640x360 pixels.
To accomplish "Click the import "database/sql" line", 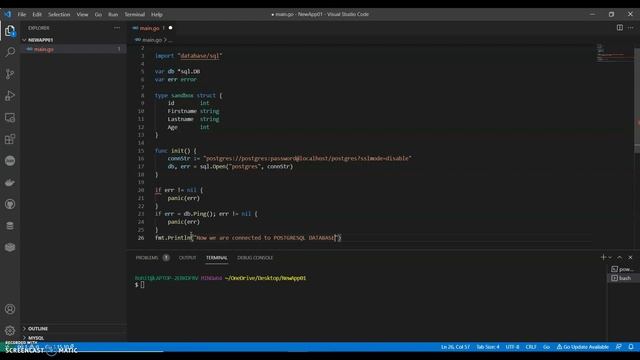I will (188, 56).
